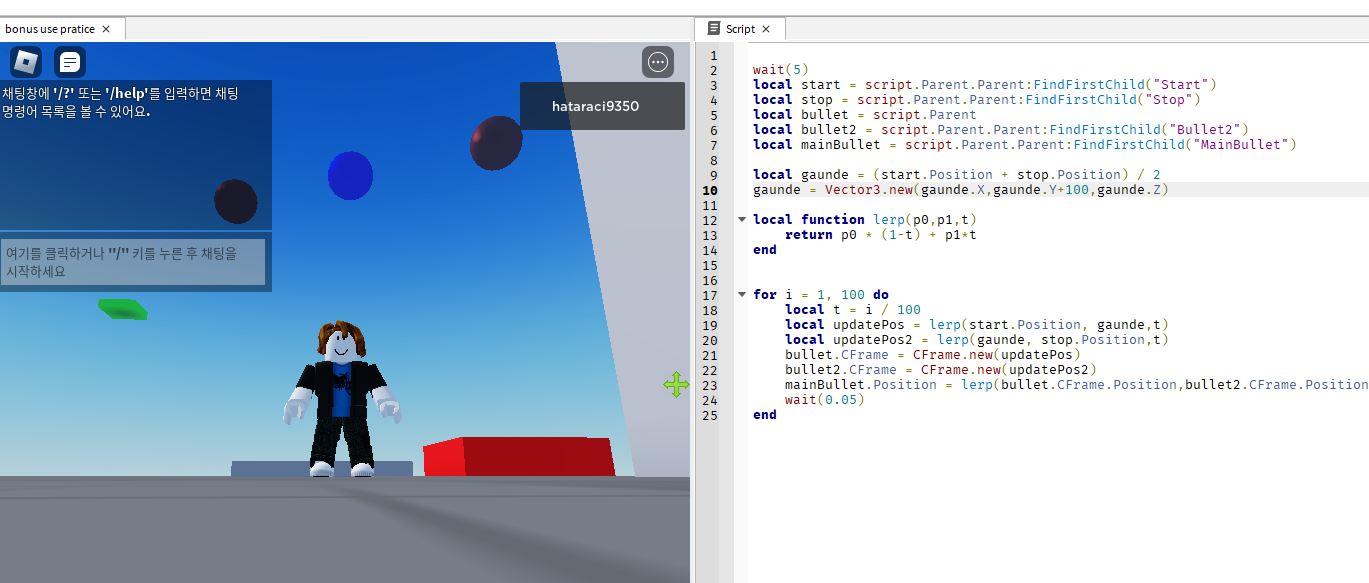Click line number 25 in the gutter

point(711,415)
